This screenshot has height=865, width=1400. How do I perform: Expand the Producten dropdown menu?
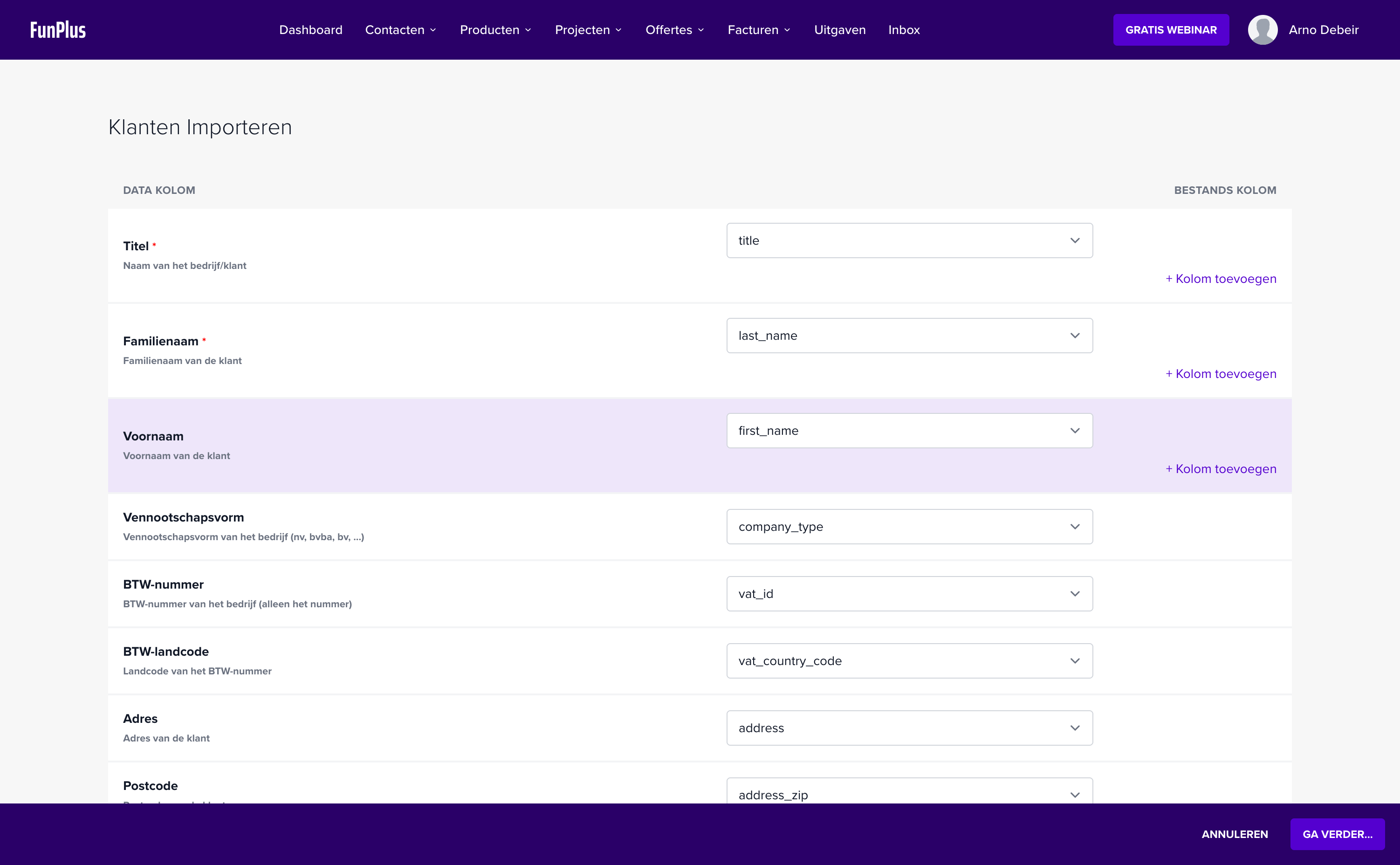pyautogui.click(x=495, y=30)
